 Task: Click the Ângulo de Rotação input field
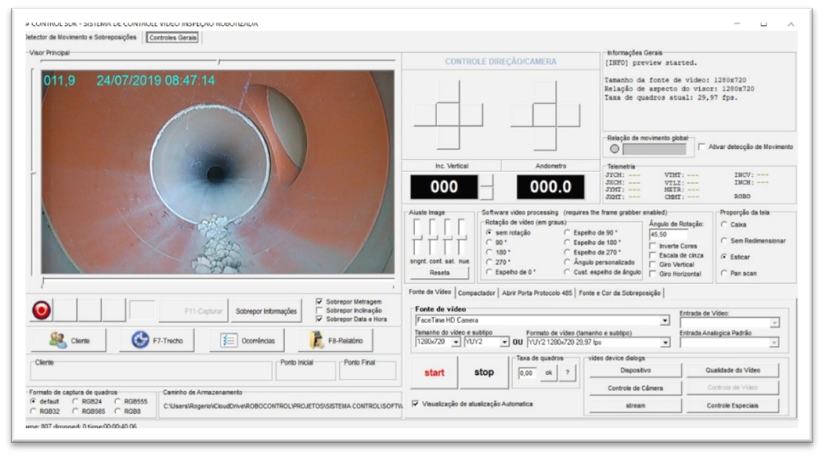tap(668, 234)
